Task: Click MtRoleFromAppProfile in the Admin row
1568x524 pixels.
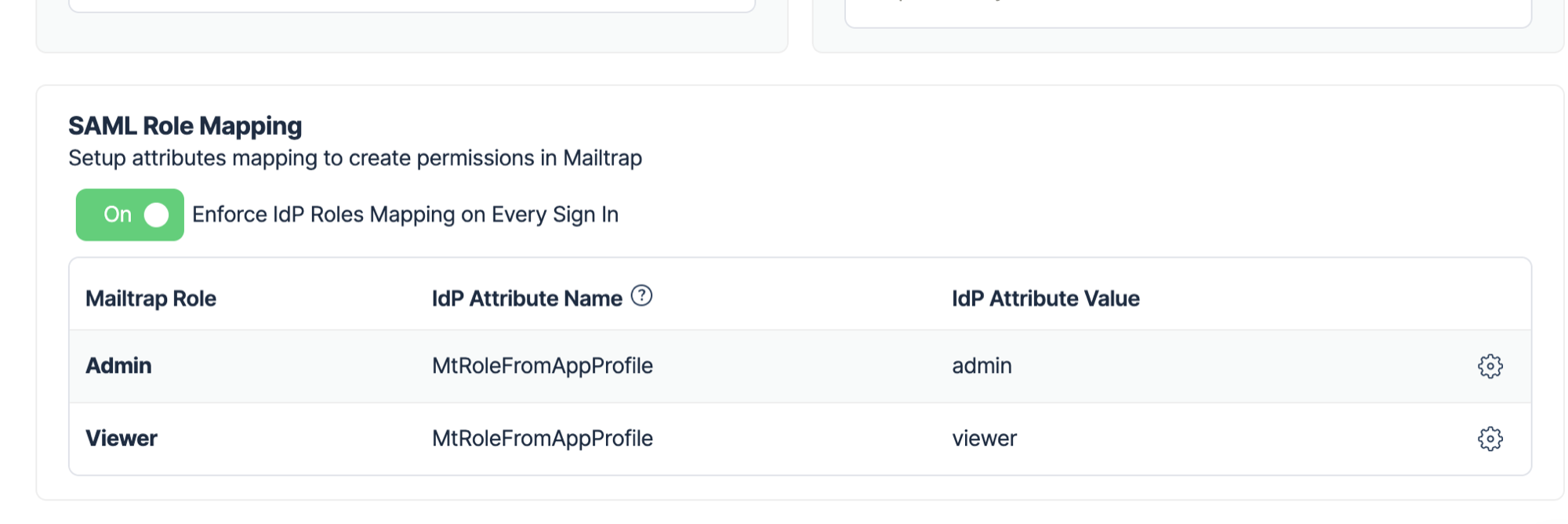Action: click(543, 366)
